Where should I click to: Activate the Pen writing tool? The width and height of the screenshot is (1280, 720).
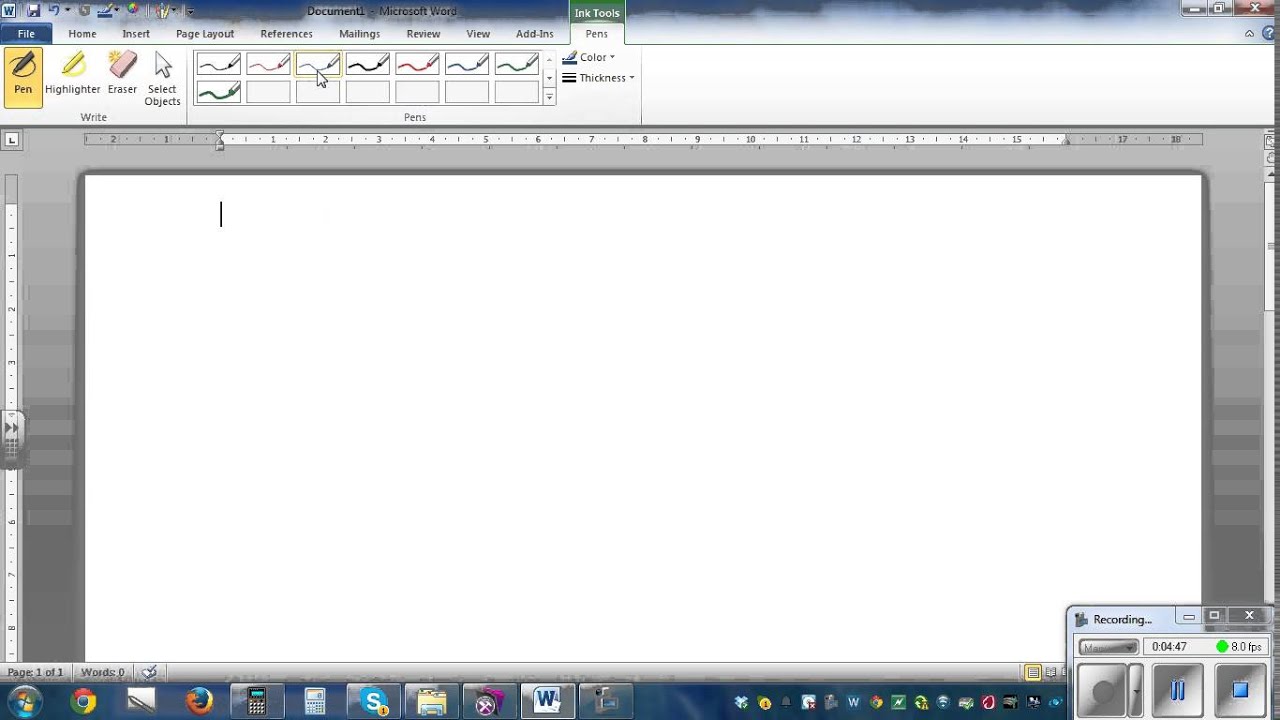23,76
